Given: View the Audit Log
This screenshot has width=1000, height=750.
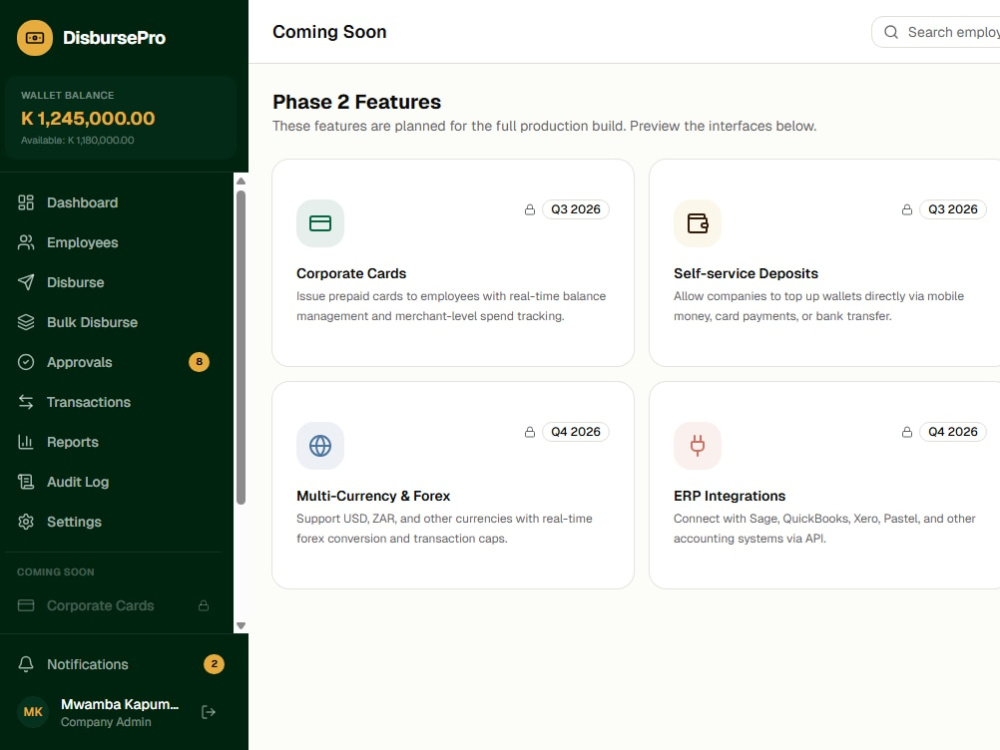Looking at the screenshot, I should tap(114, 482).
